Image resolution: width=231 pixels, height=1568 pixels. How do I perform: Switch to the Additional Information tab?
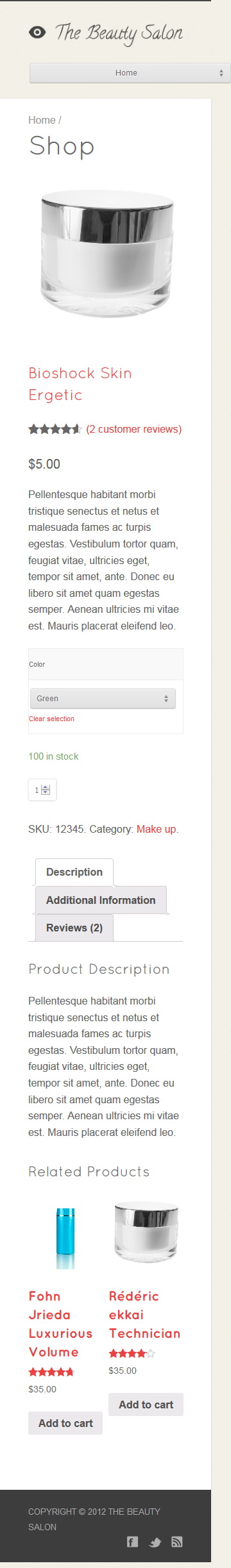click(101, 900)
